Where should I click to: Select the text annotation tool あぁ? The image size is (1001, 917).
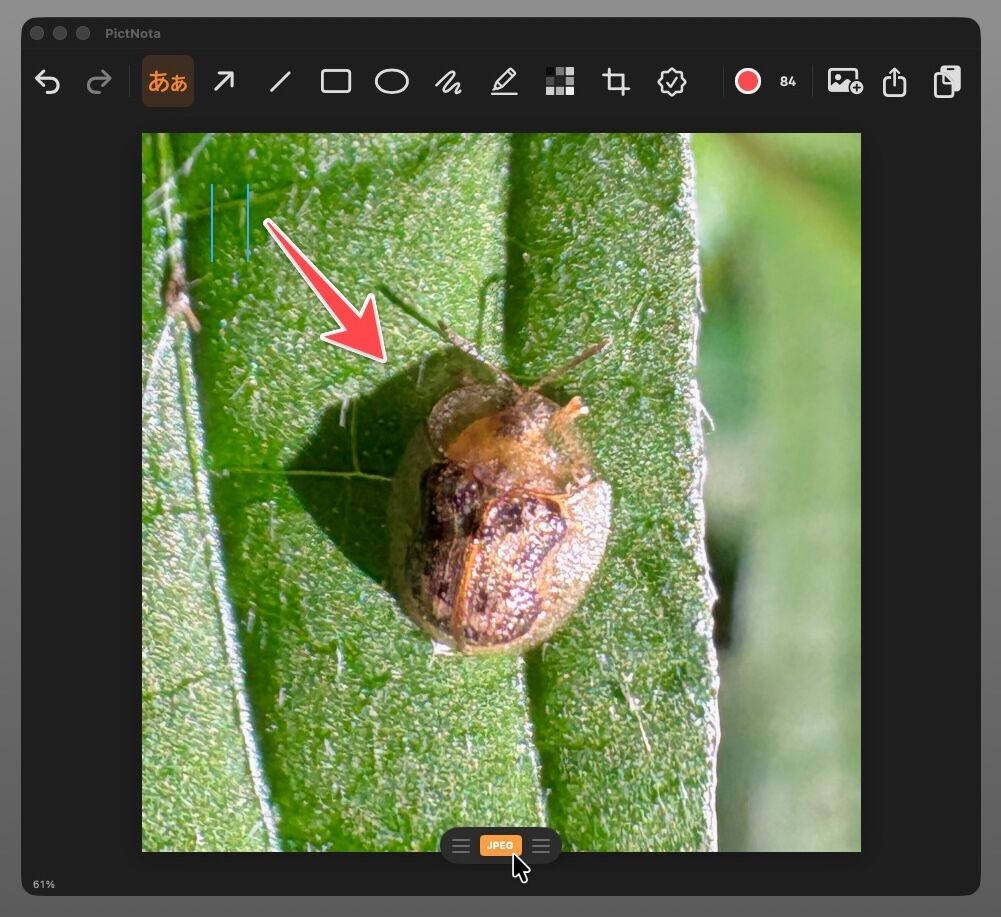tap(168, 81)
